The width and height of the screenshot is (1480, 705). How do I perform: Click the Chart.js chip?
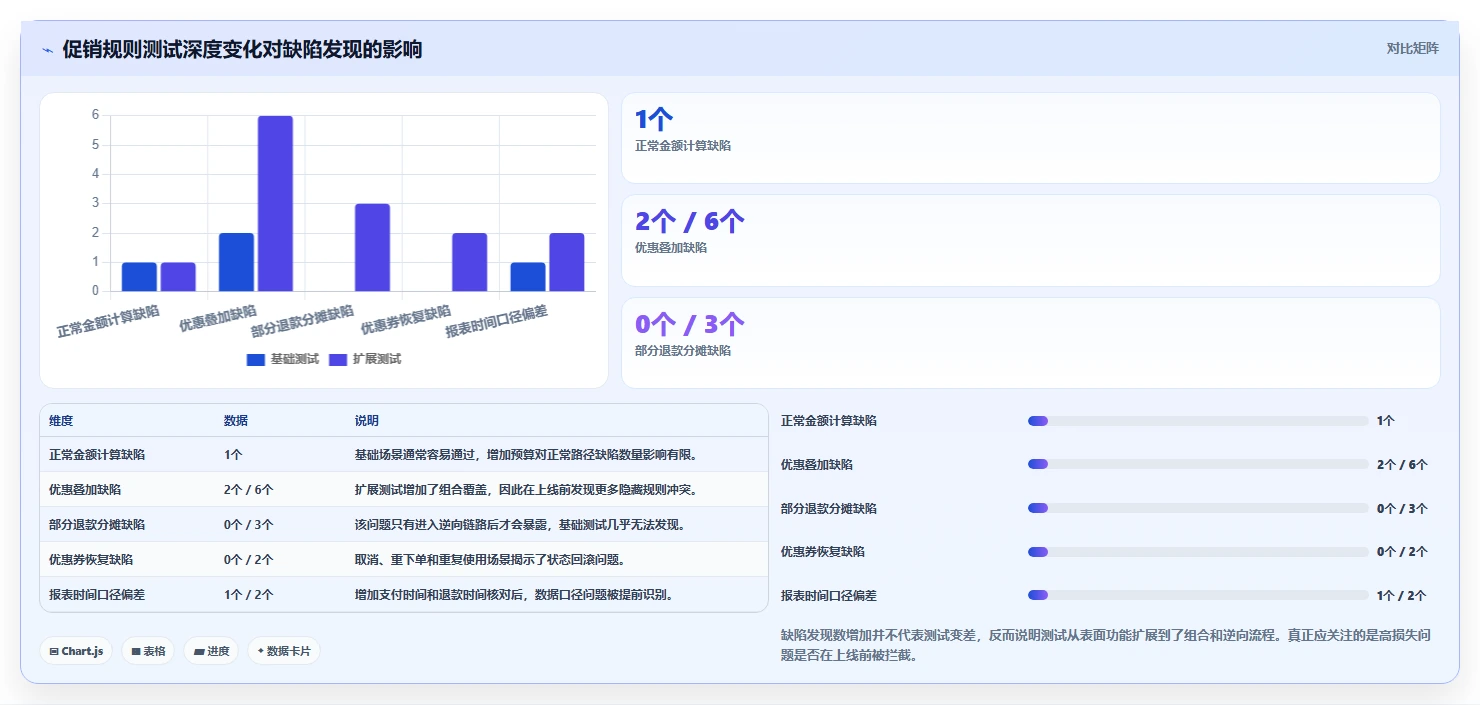(77, 651)
